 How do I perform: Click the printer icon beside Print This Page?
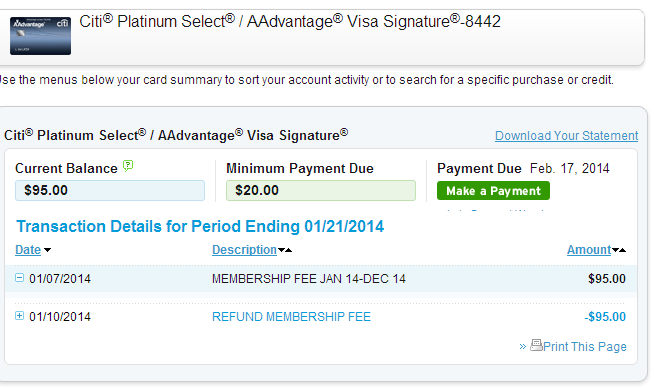[536, 345]
